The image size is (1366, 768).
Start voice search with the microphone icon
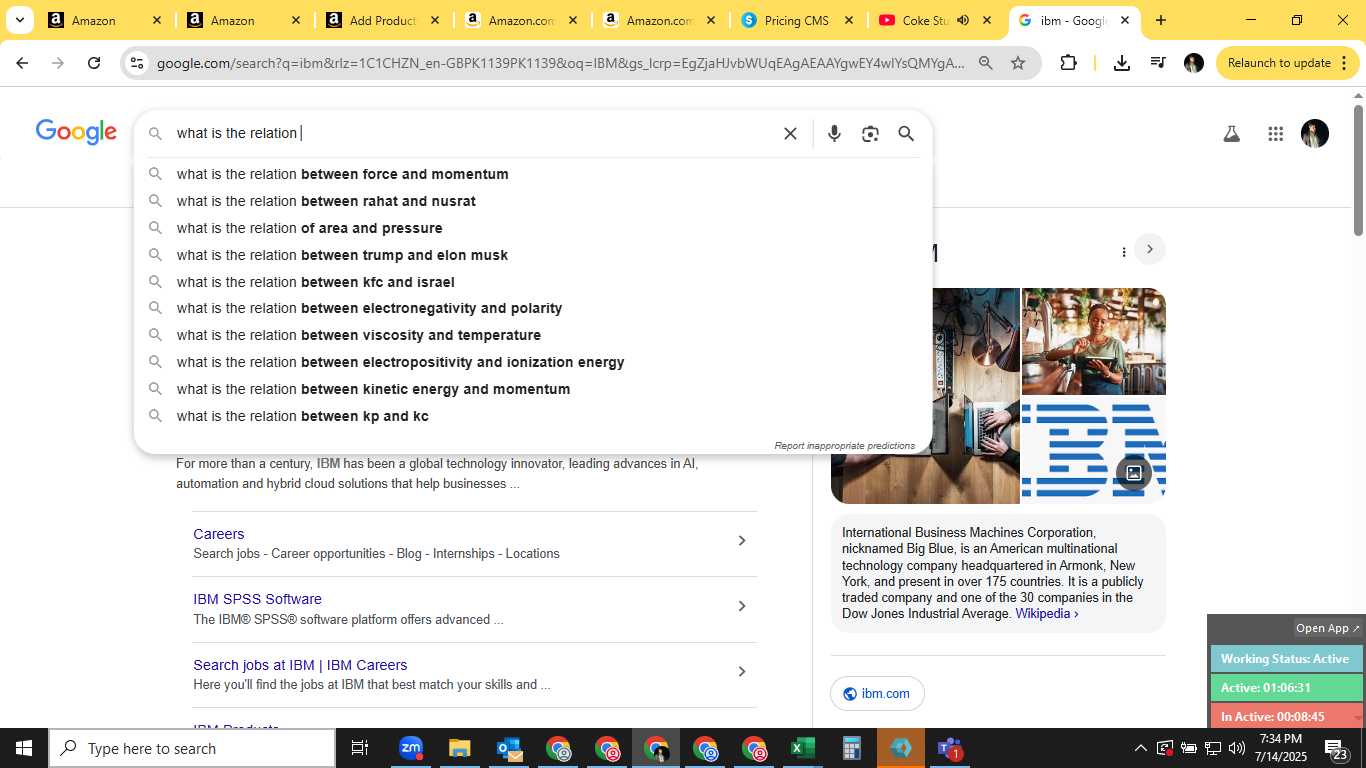[x=834, y=133]
